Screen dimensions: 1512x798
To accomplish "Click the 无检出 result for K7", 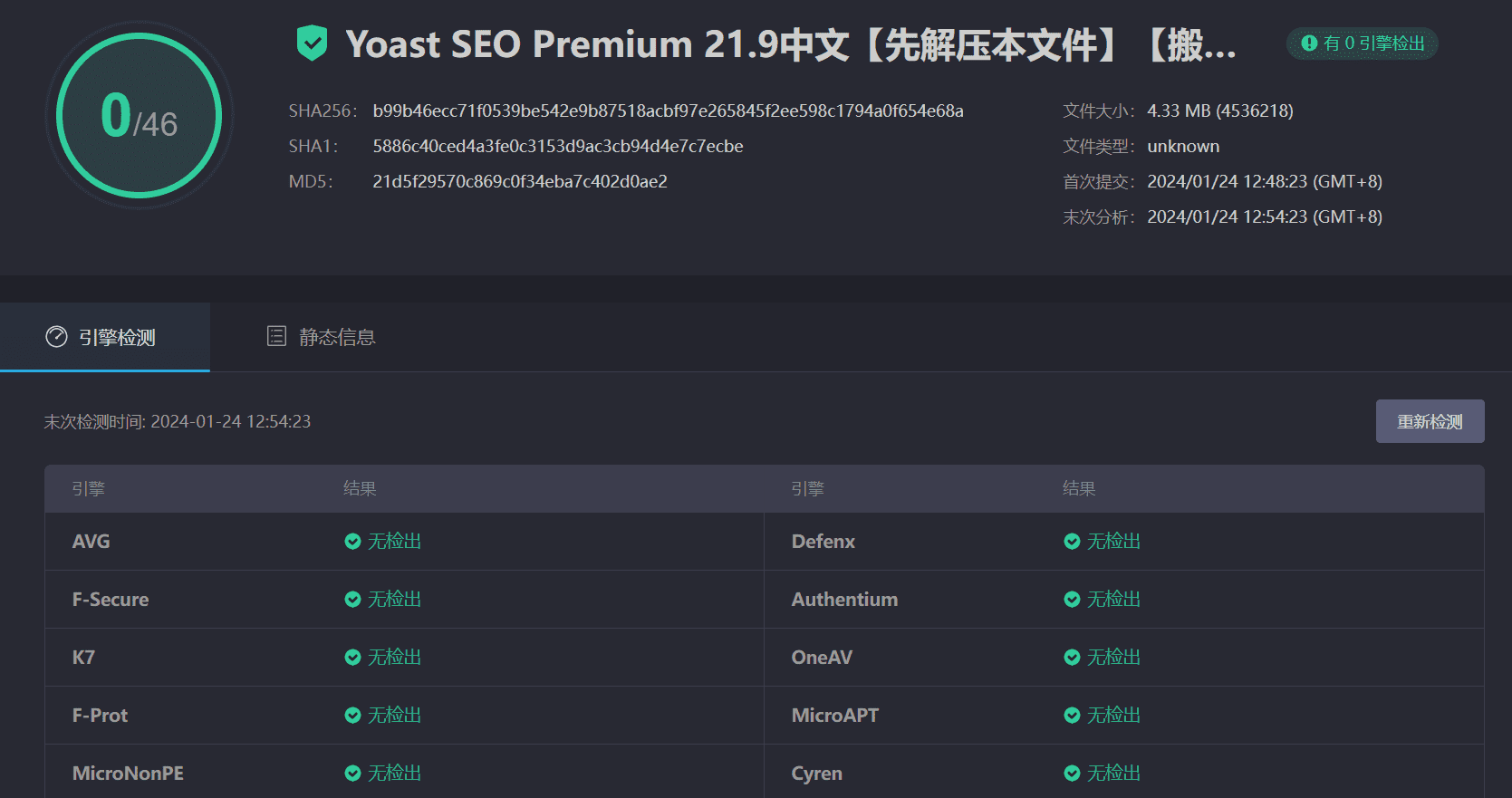I will point(394,657).
